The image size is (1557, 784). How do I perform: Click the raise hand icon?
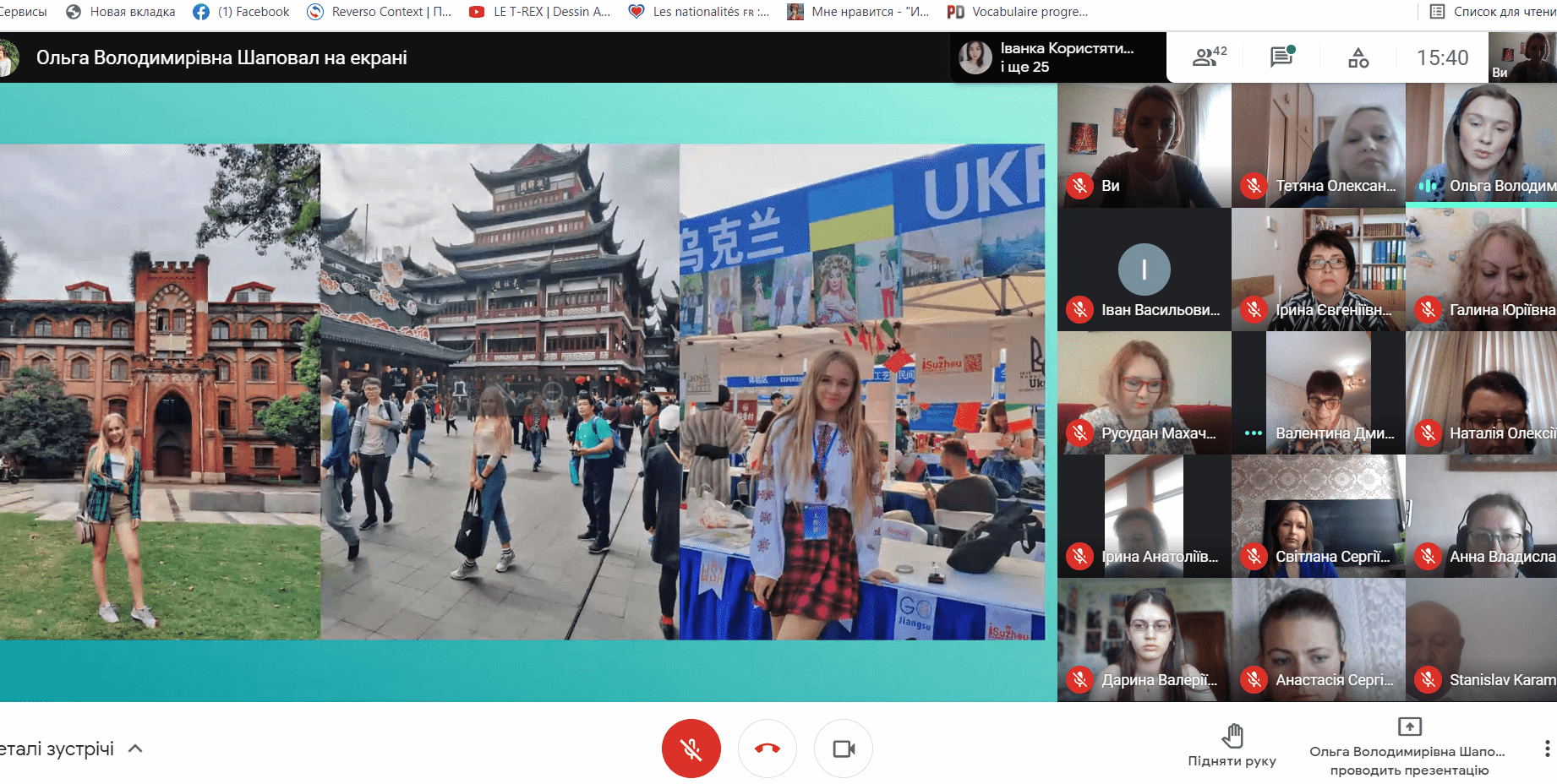(x=1232, y=736)
